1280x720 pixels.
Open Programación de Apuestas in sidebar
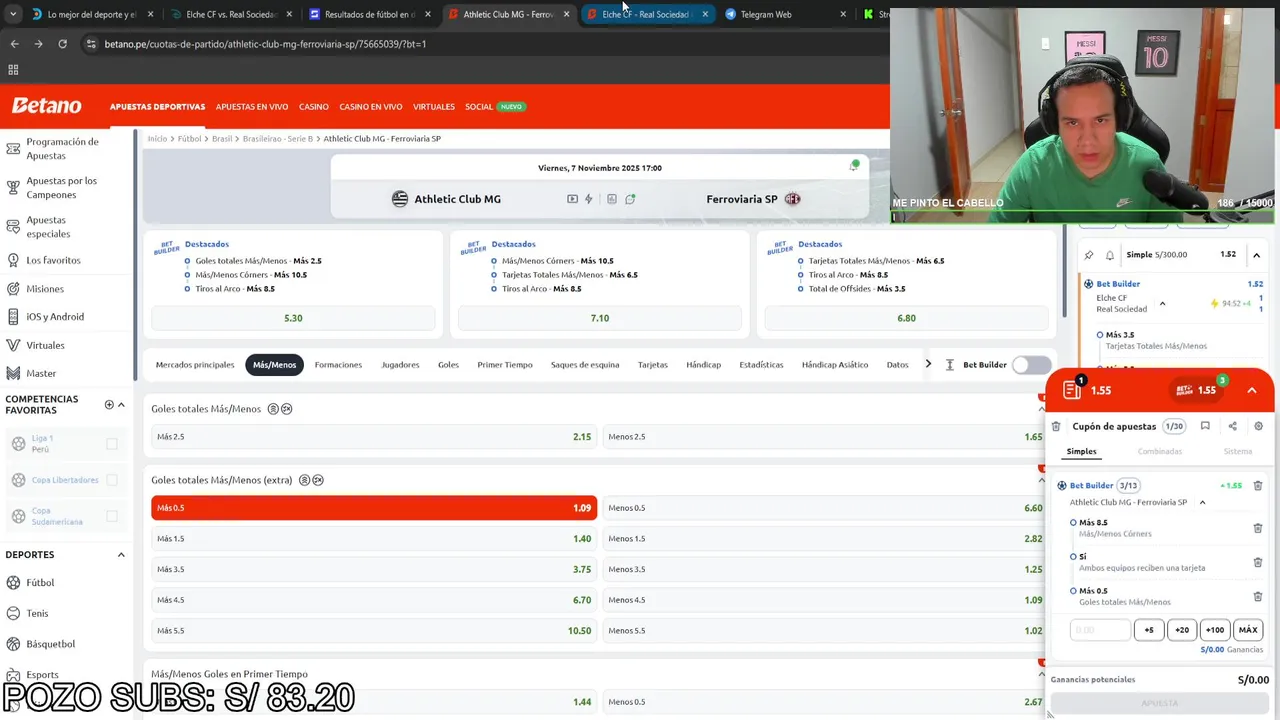pos(62,149)
